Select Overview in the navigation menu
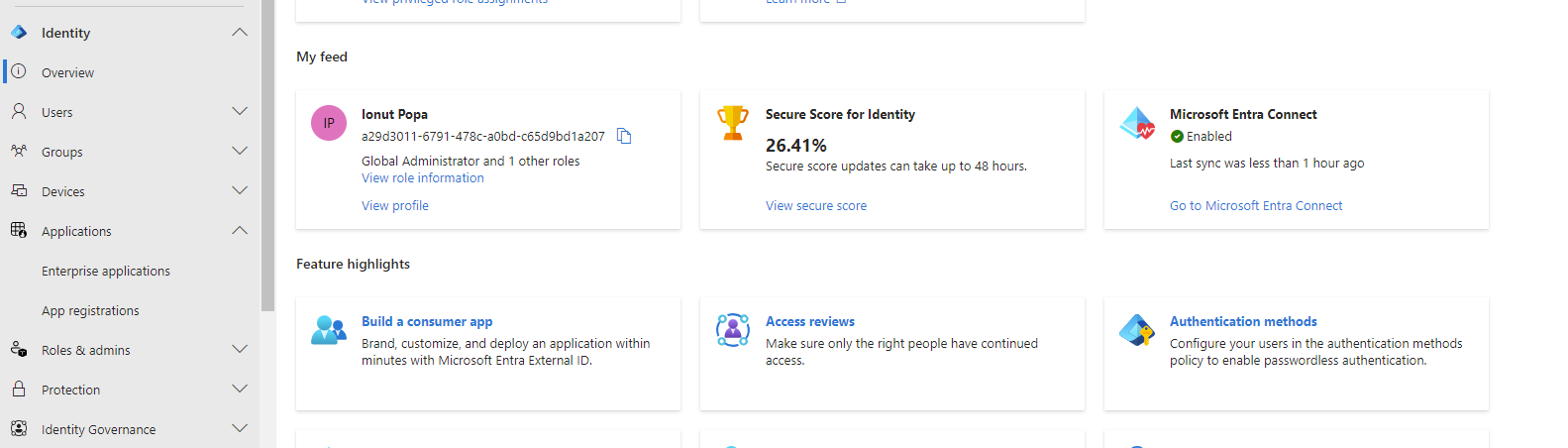Viewport: 1568px width, 448px height. pyautogui.click(x=67, y=72)
